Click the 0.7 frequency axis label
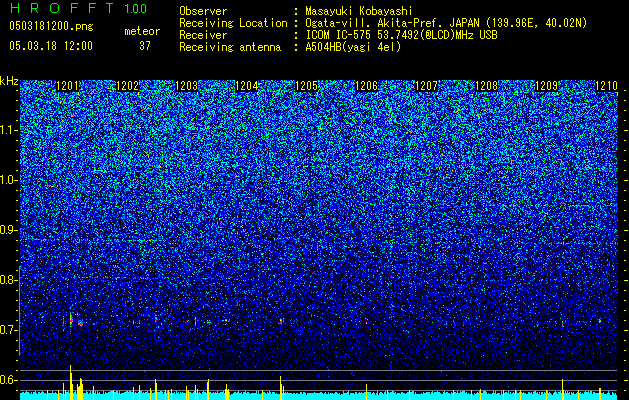The height and width of the screenshot is (400, 629). click(8, 330)
